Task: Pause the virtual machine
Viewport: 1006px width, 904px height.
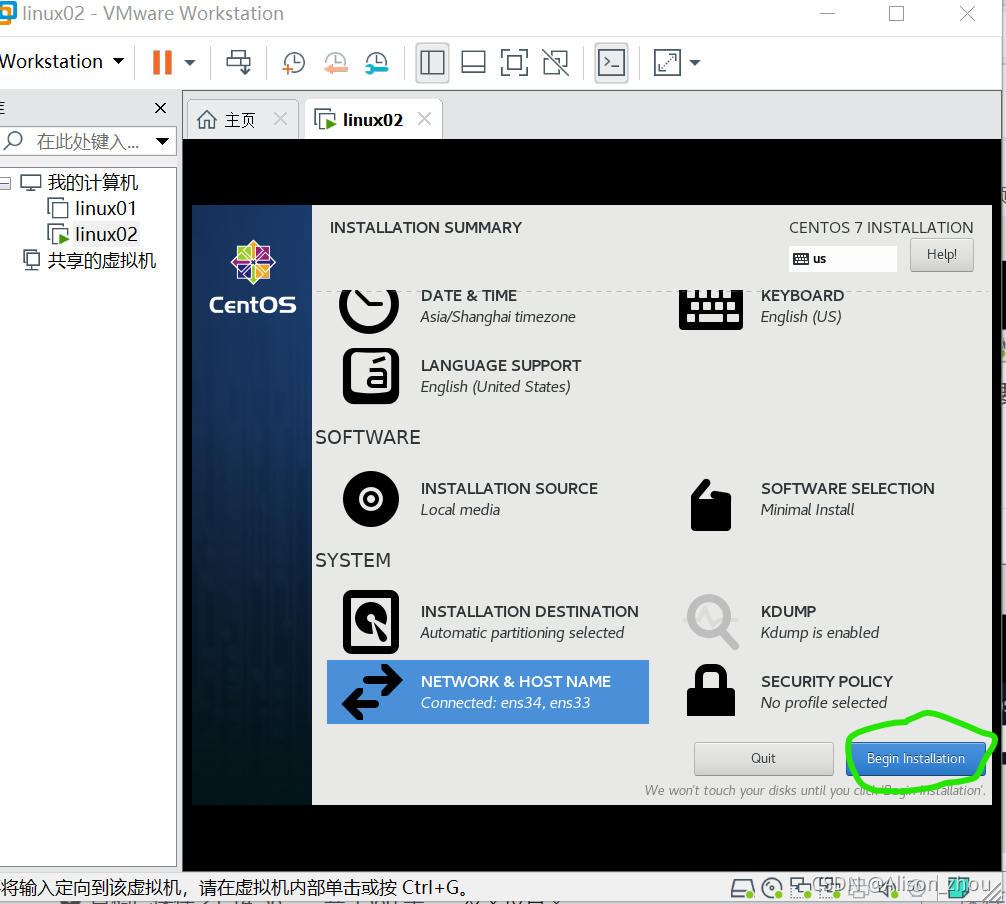Action: pyautogui.click(x=162, y=62)
